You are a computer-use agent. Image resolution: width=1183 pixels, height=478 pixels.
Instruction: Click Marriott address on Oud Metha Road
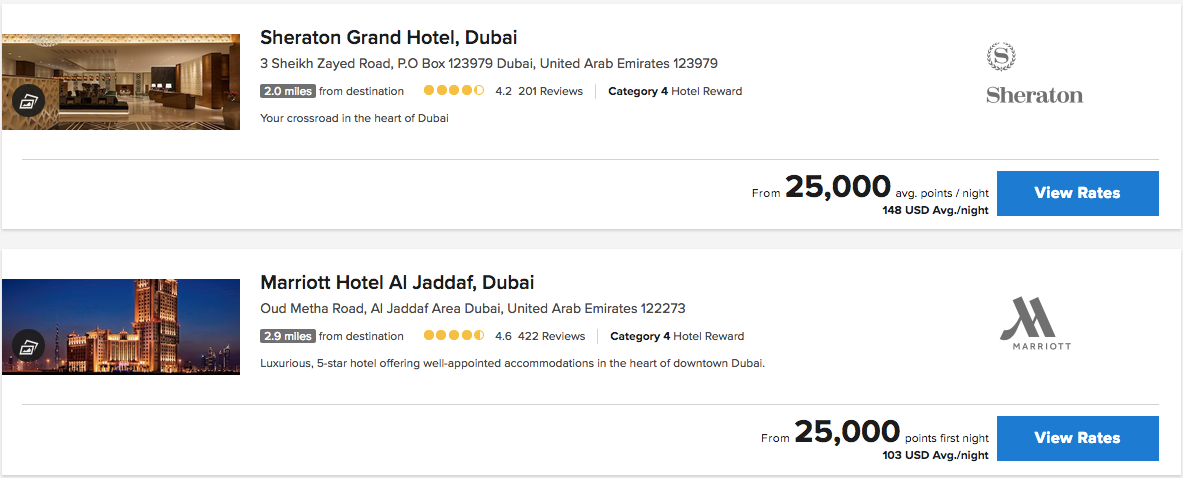coord(472,309)
